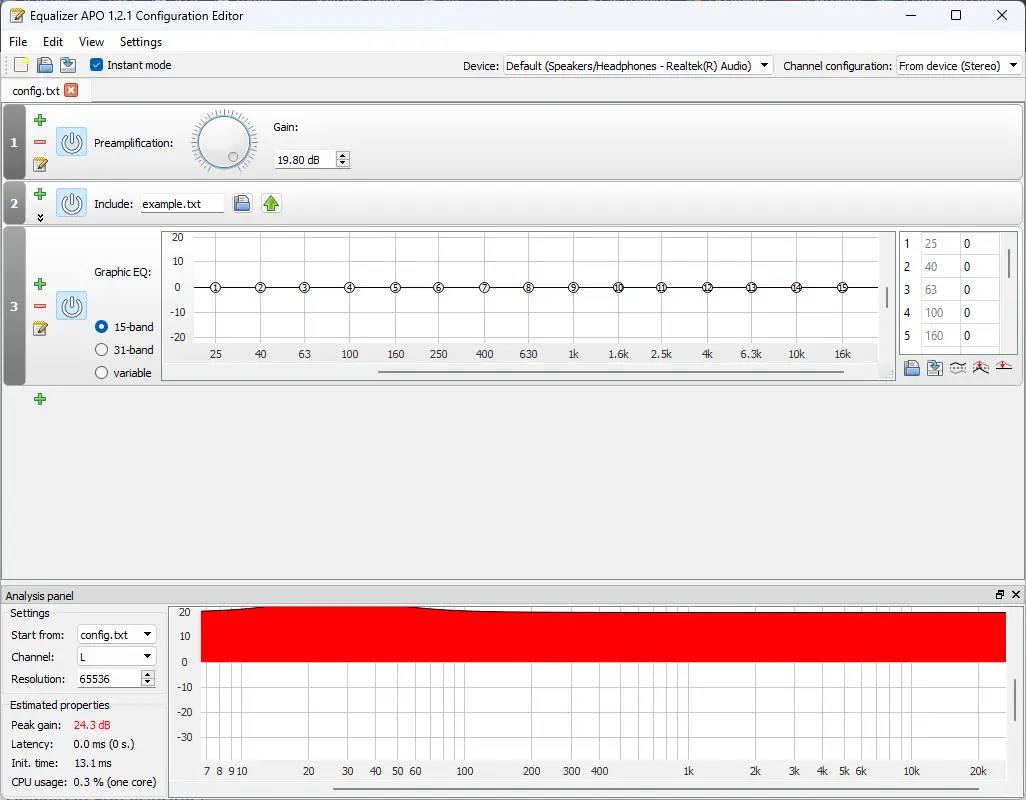1026x800 pixels.
Task: Import a frequency response into the Graphic EQ
Action: click(911, 368)
